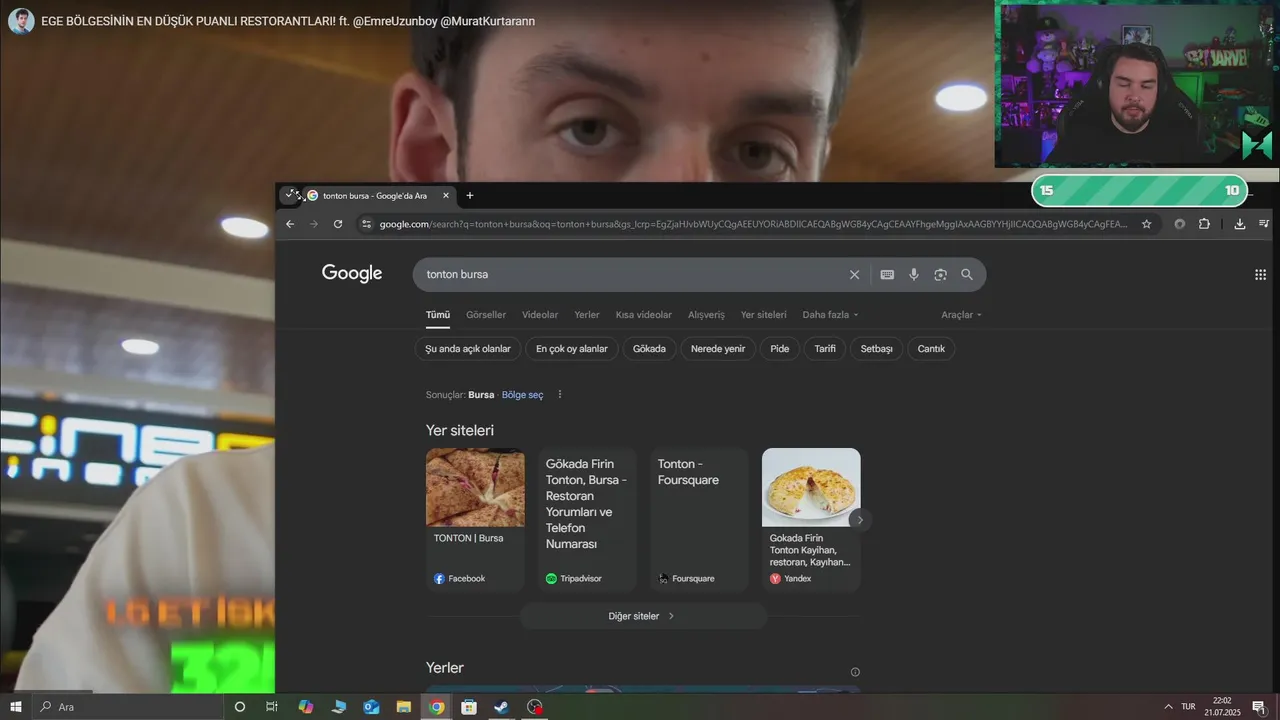Open the Araçlar tools dropdown

[x=961, y=315]
